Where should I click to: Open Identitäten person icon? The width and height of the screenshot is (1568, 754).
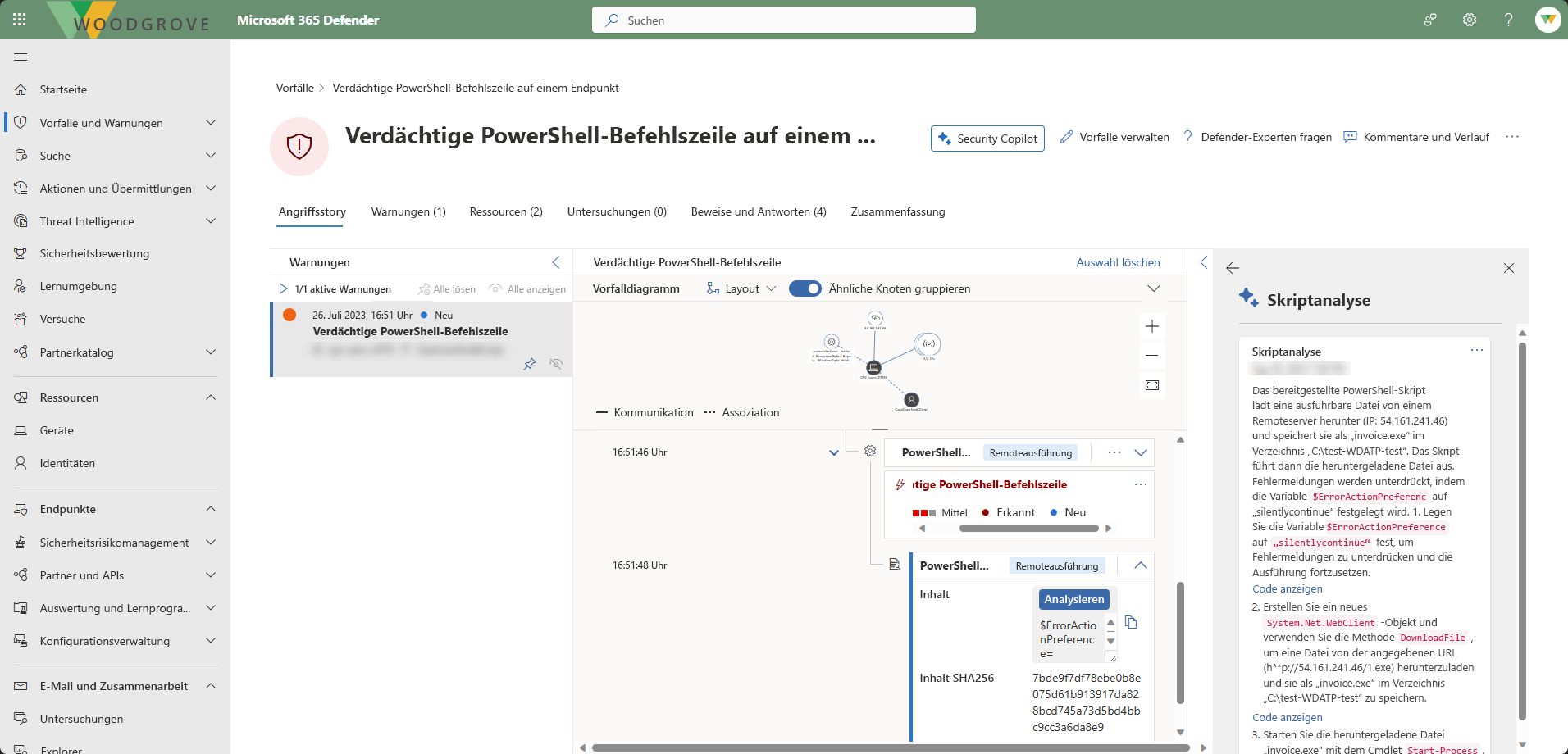[21, 463]
